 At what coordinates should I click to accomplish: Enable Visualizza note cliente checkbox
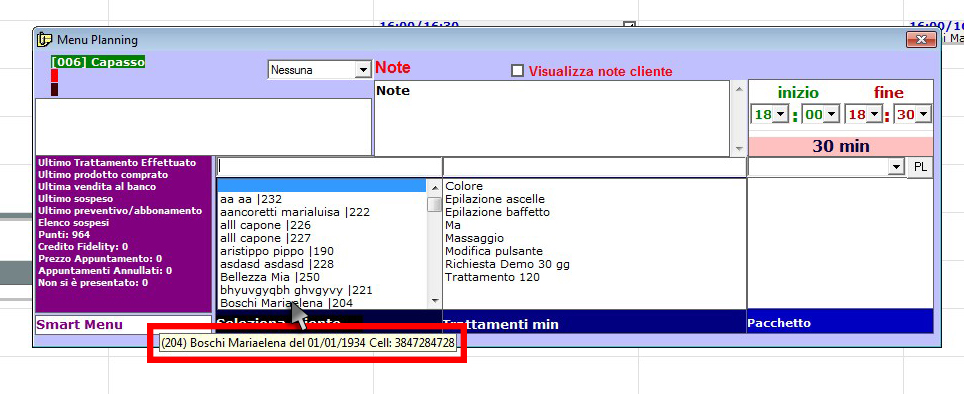click(518, 71)
